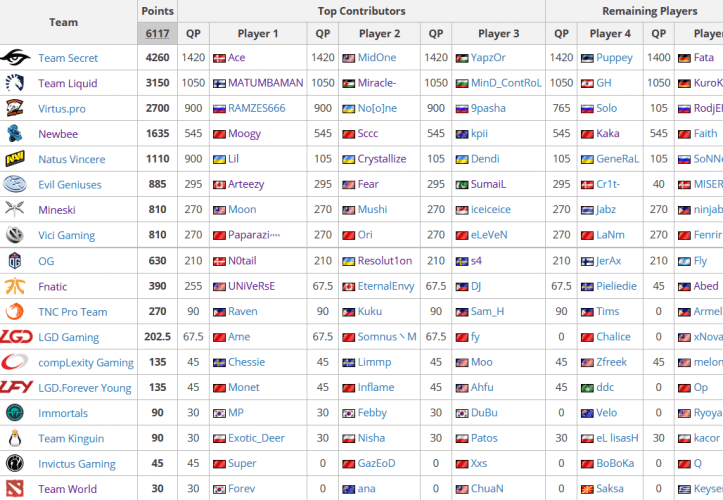The width and height of the screenshot is (723, 500).
Task: Click the Natus Vincere logo icon
Action: 16,159
